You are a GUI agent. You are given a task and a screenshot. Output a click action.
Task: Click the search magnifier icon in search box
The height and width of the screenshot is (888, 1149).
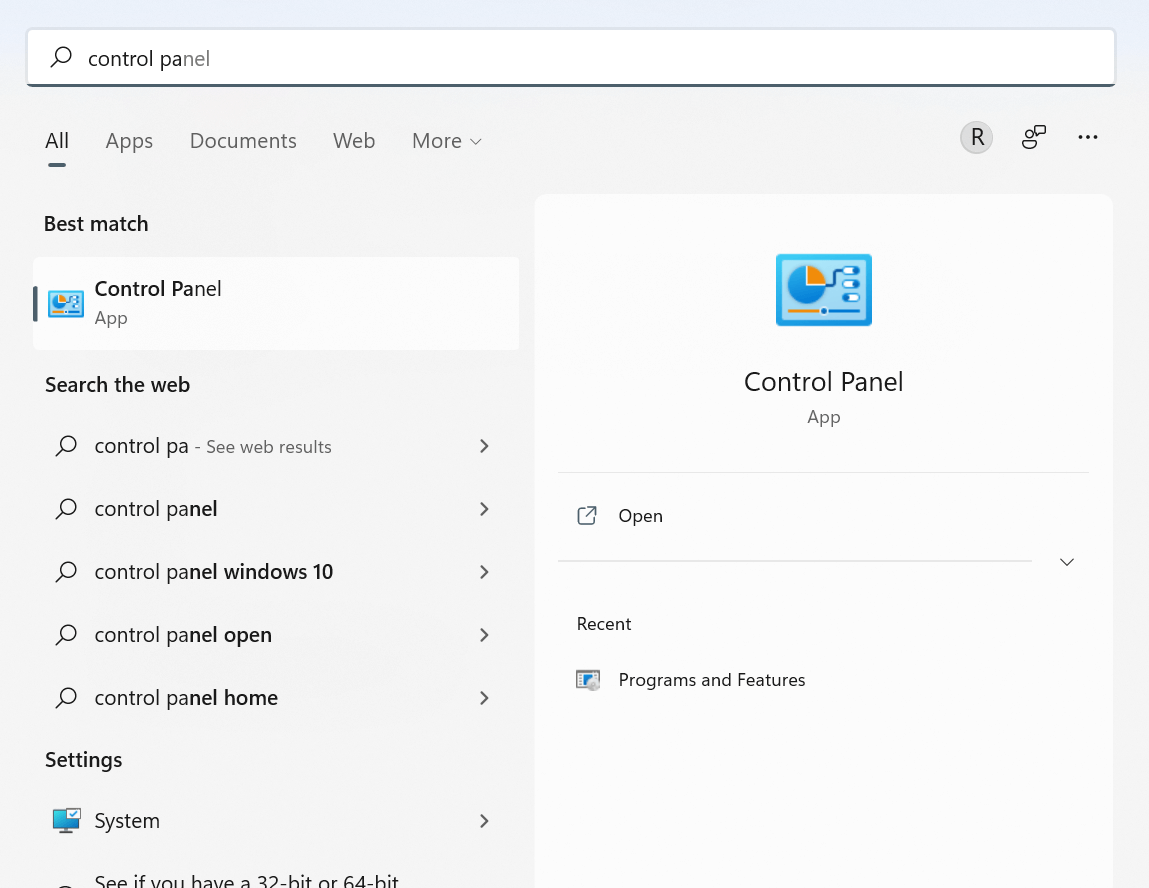[x=61, y=58]
